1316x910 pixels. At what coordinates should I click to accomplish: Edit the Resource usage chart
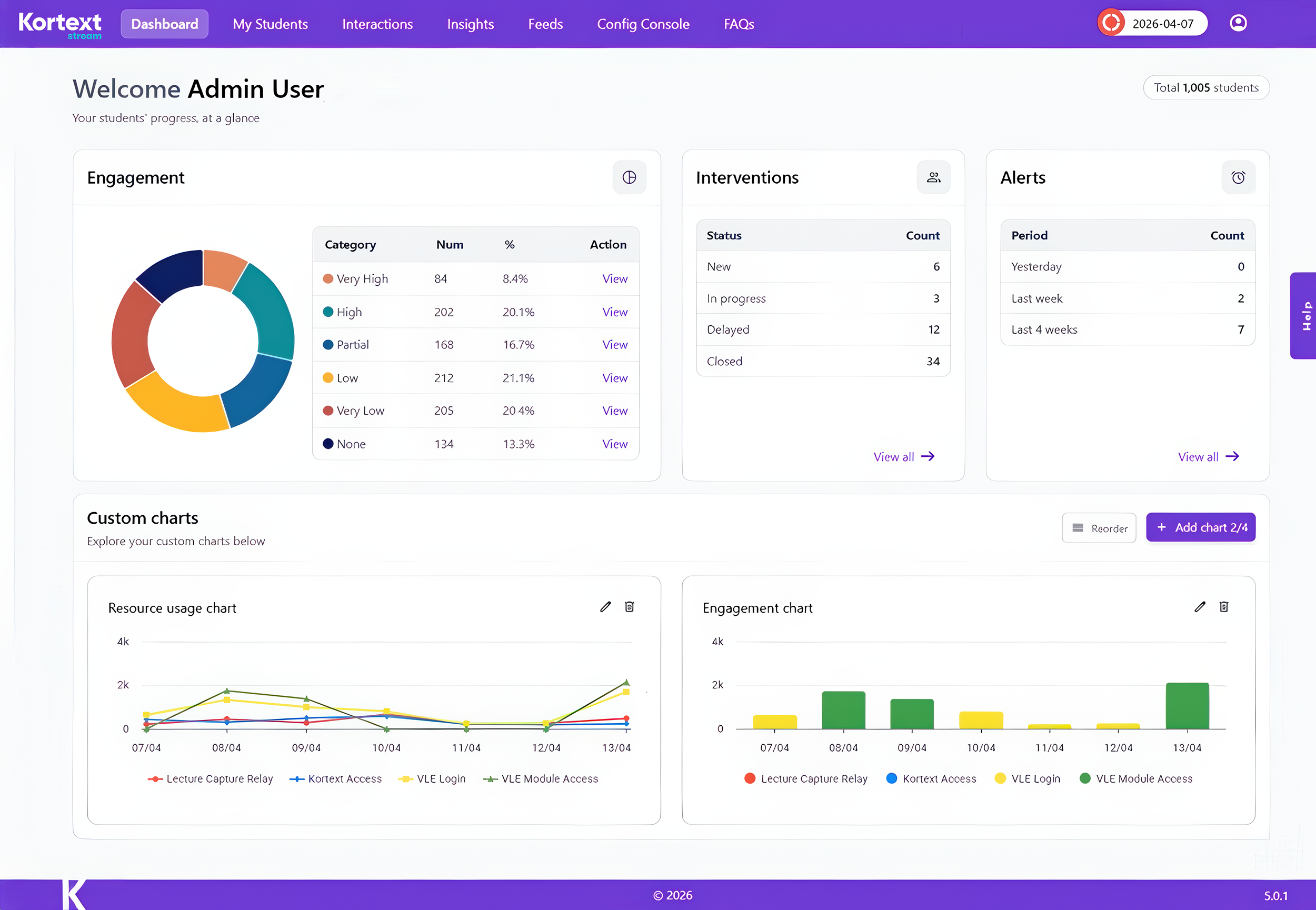(605, 607)
